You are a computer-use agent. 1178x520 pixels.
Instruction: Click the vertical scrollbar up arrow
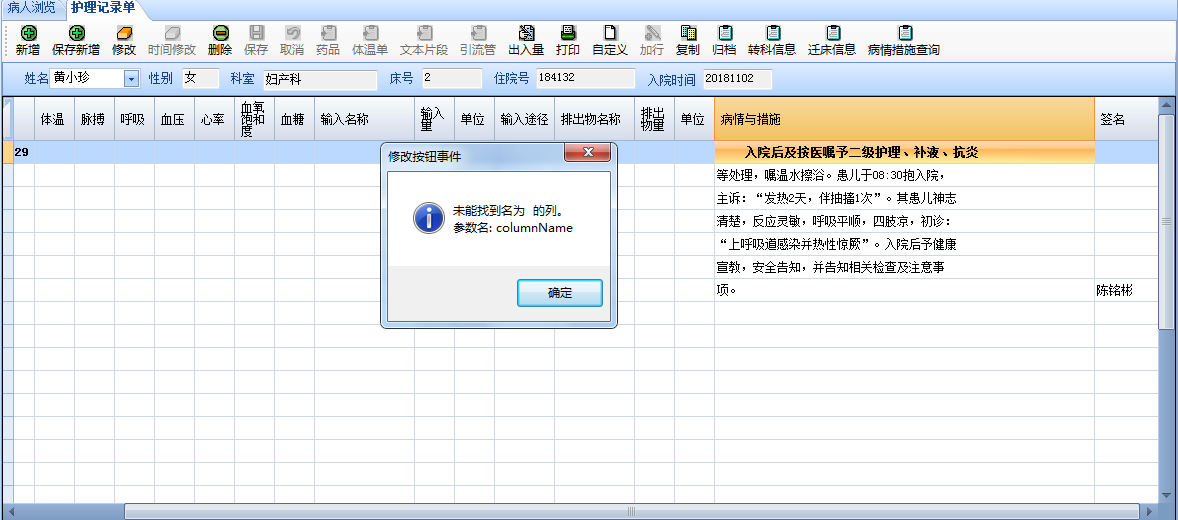1166,105
